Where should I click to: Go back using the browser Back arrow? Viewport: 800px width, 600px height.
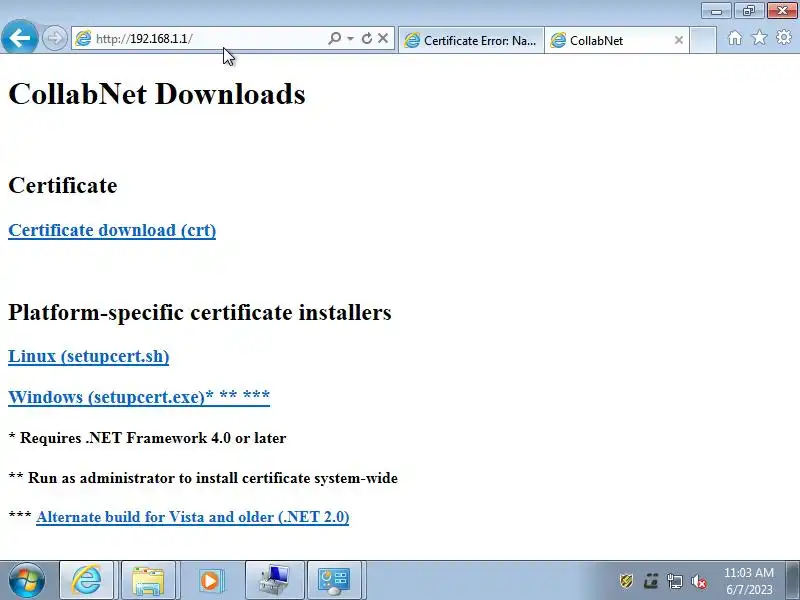19,37
